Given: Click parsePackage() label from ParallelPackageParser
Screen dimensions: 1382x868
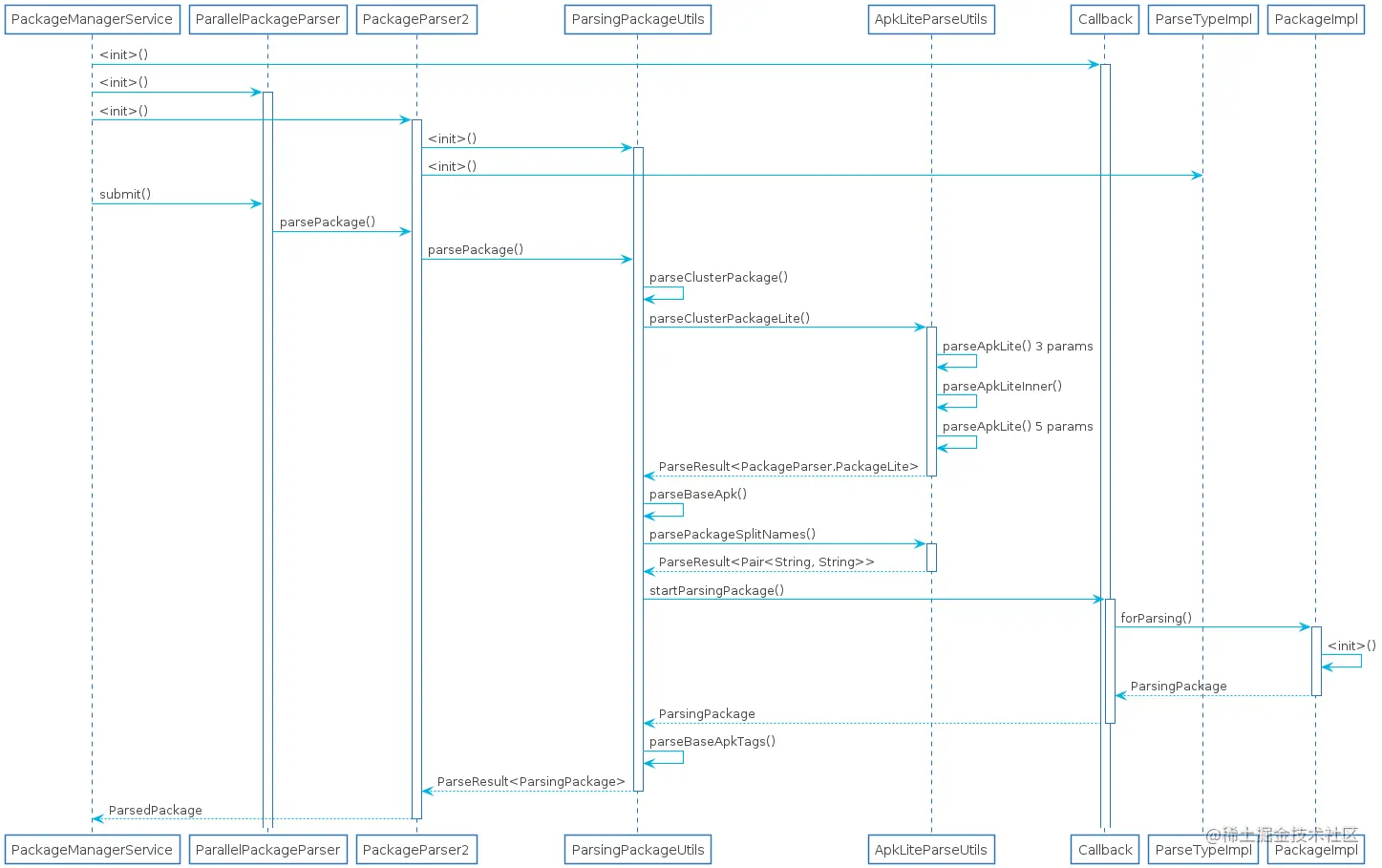Looking at the screenshot, I should point(328,222).
